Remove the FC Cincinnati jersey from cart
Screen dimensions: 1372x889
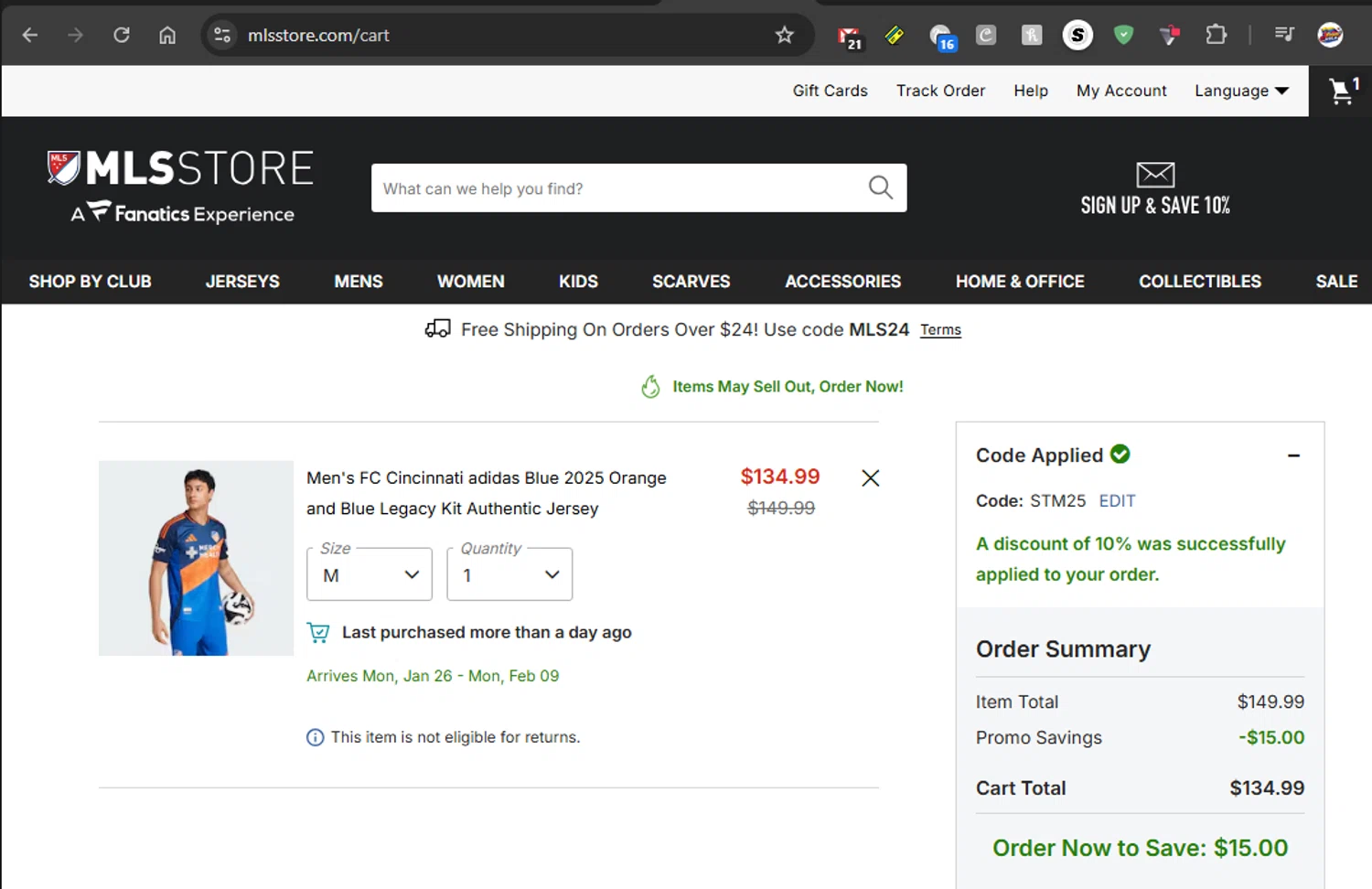pos(871,478)
